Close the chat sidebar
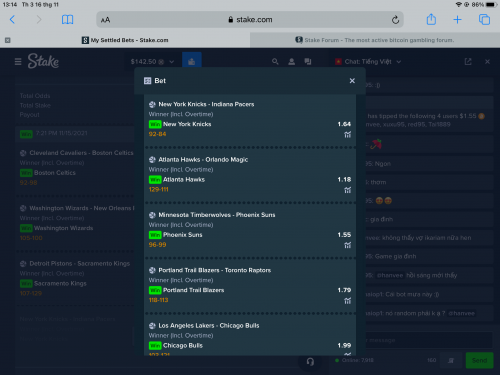This screenshot has width=500, height=375. pos(487,62)
